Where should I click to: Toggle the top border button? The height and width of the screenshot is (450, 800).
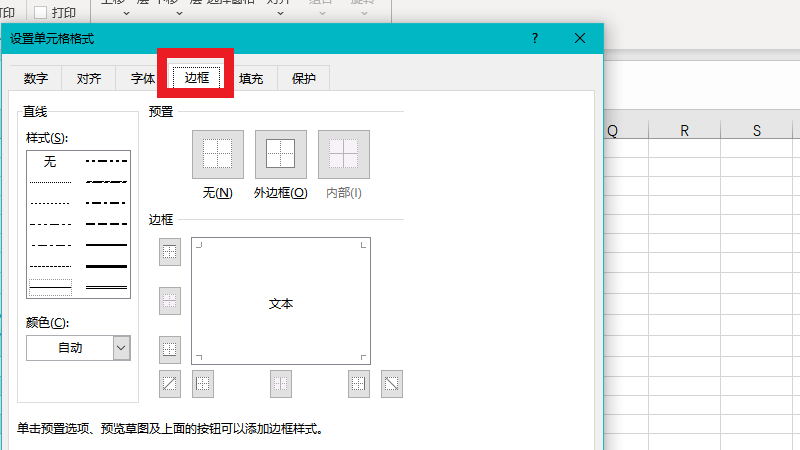[170, 254]
